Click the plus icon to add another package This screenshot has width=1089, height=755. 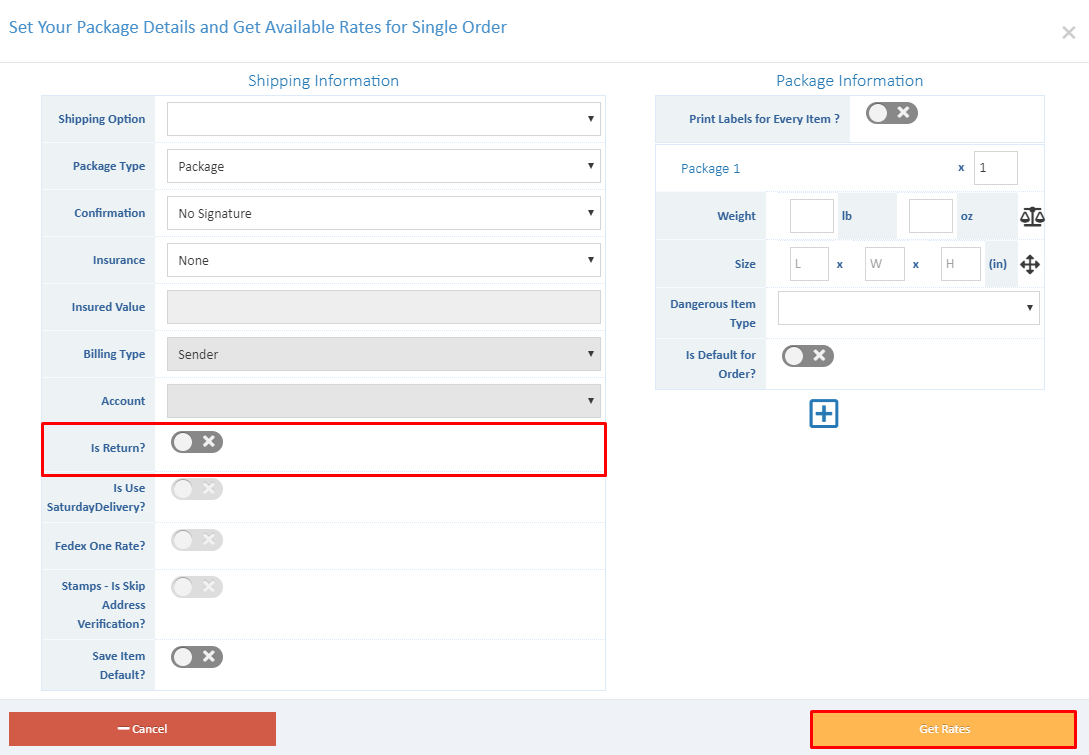(x=824, y=413)
